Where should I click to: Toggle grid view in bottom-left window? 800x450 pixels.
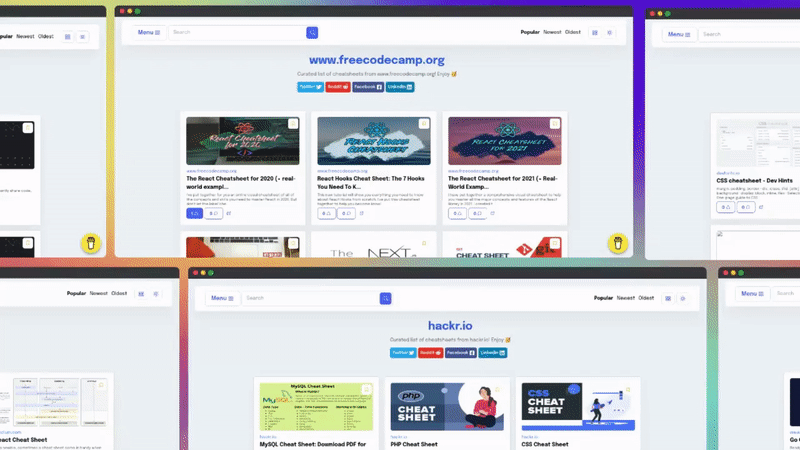[x=141, y=294]
